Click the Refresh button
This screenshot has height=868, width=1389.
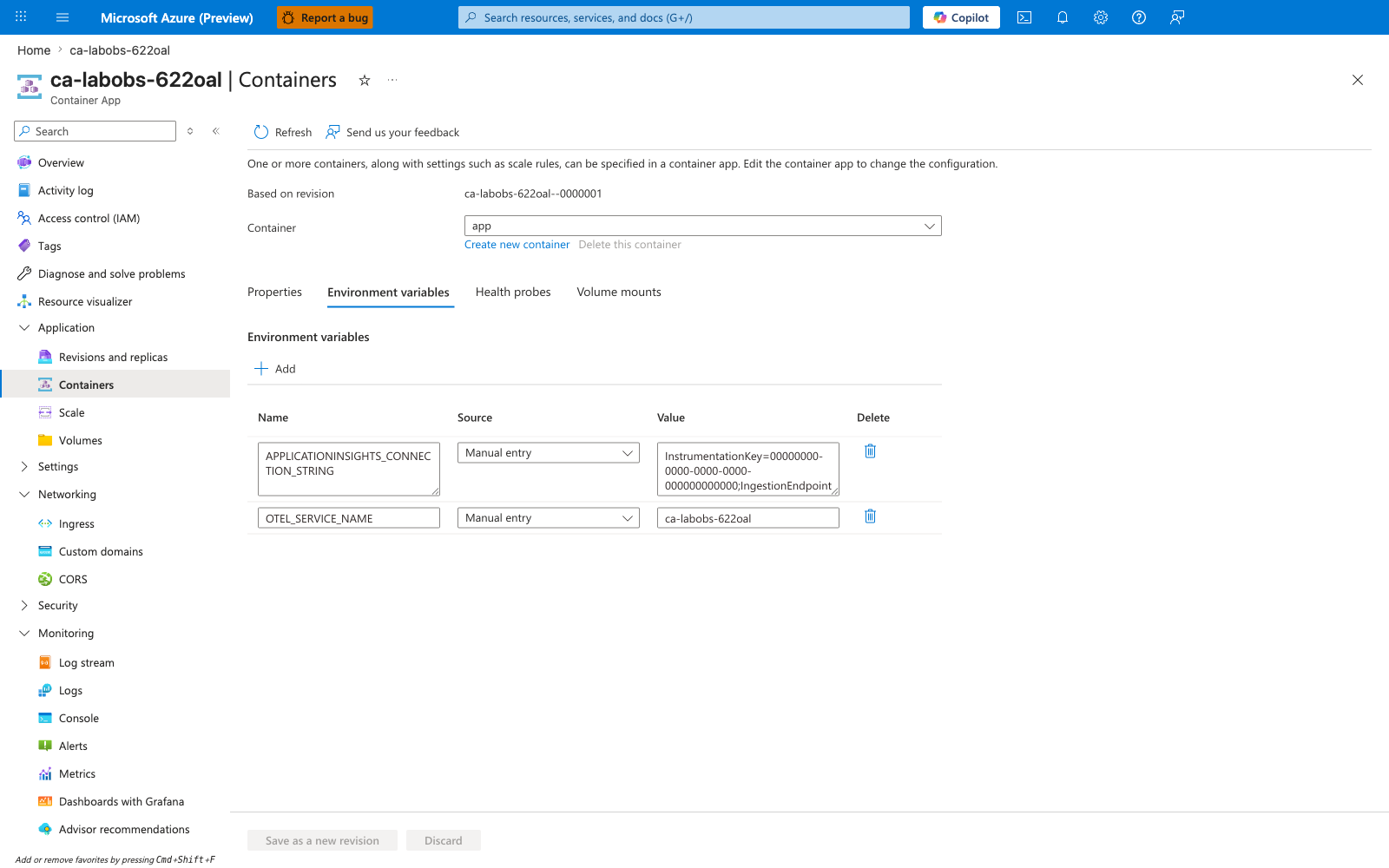click(283, 132)
